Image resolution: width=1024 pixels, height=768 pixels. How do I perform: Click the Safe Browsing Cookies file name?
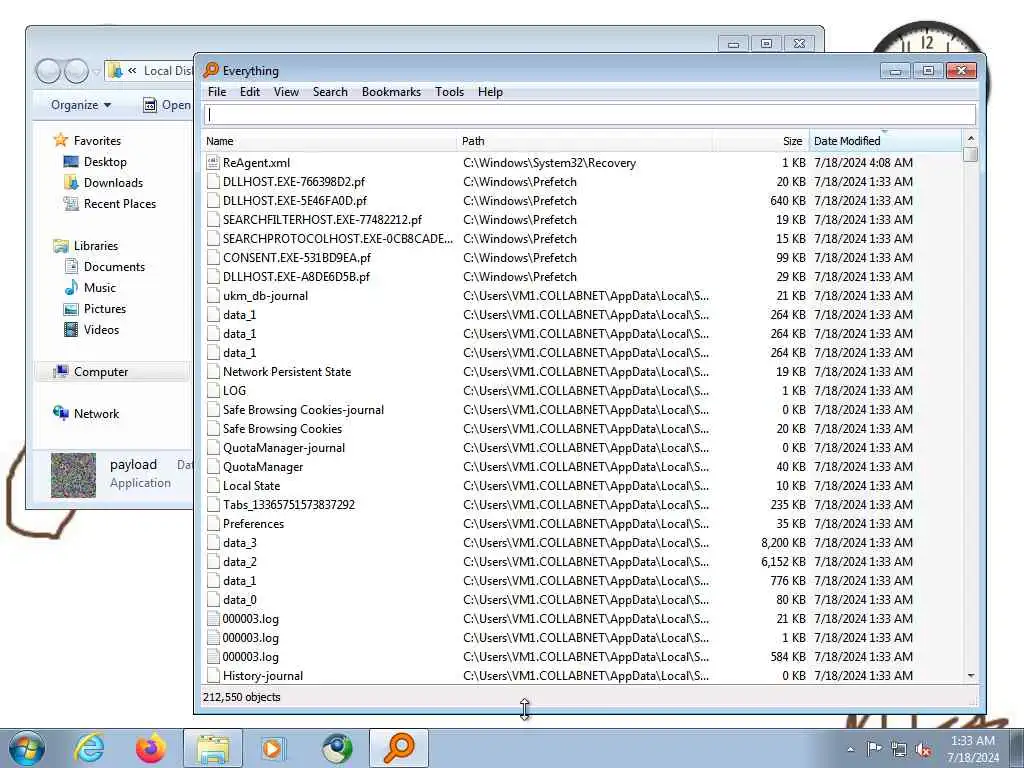(x=282, y=429)
